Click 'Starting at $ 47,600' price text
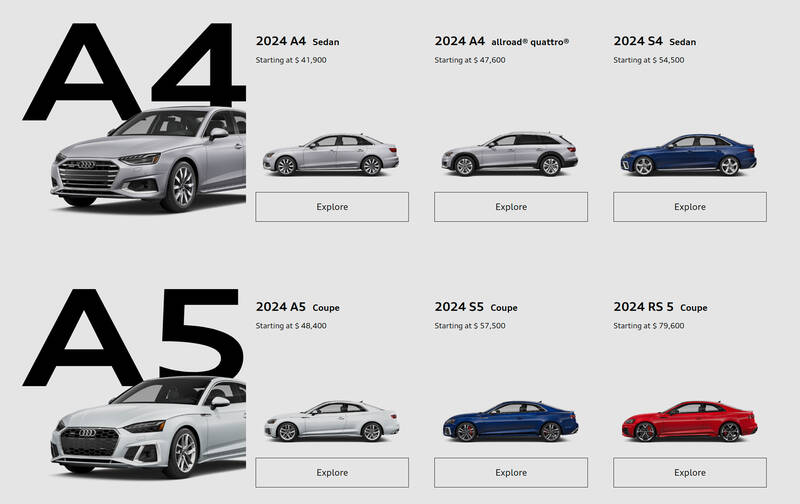 coord(470,60)
